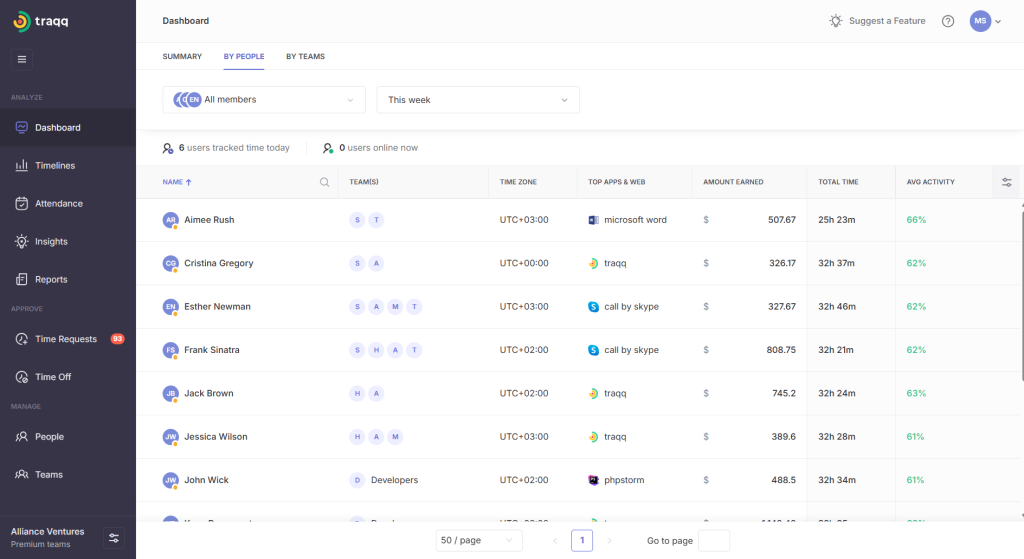The height and width of the screenshot is (559, 1024).
Task: Open column settings filter icon in table header
Action: pos(1006,182)
